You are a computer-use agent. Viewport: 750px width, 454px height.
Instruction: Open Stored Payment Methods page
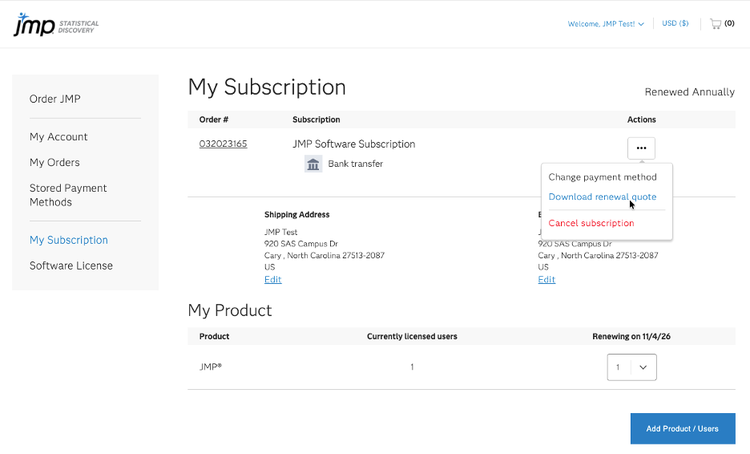point(68,195)
